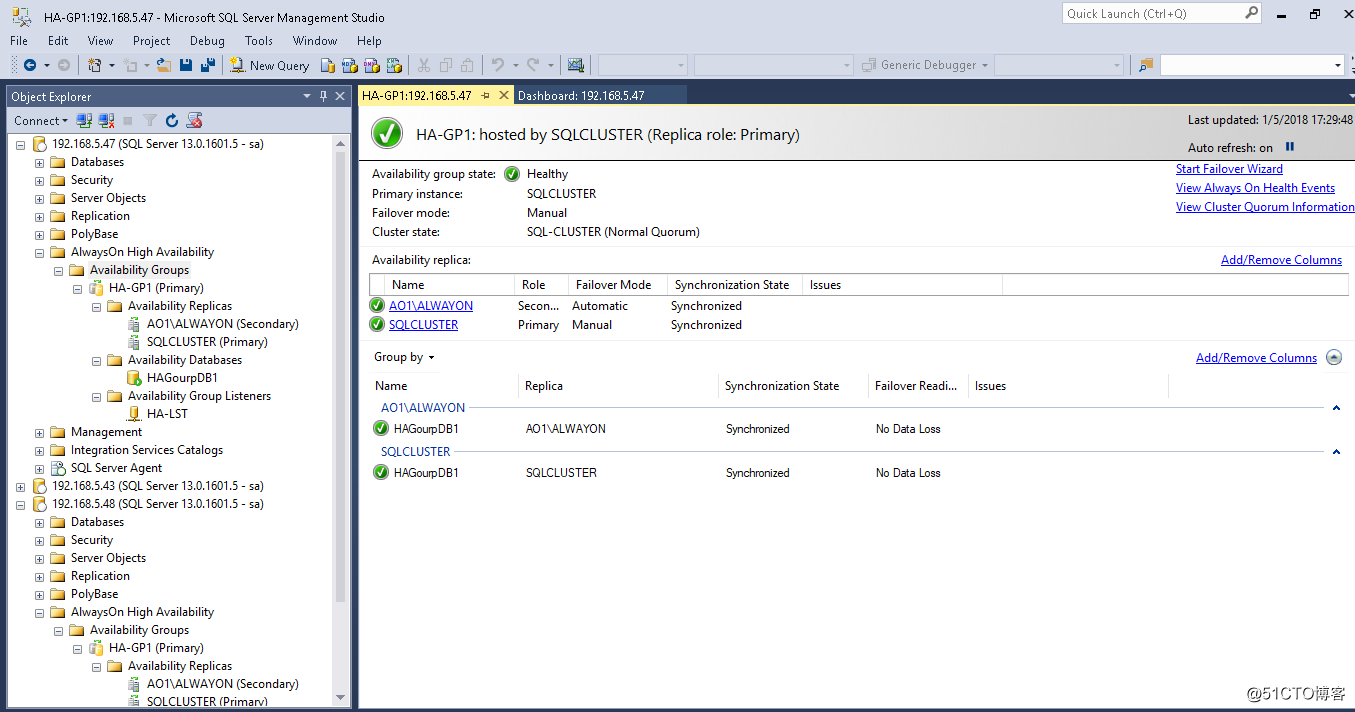Open the Project menu
1355x712 pixels.
tap(151, 41)
